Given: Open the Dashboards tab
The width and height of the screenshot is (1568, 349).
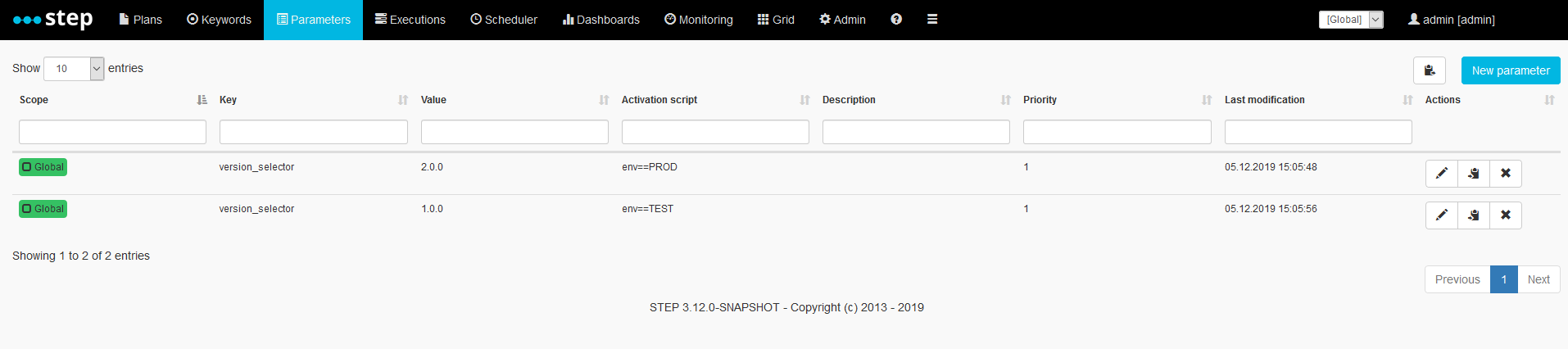Looking at the screenshot, I should click(x=601, y=20).
